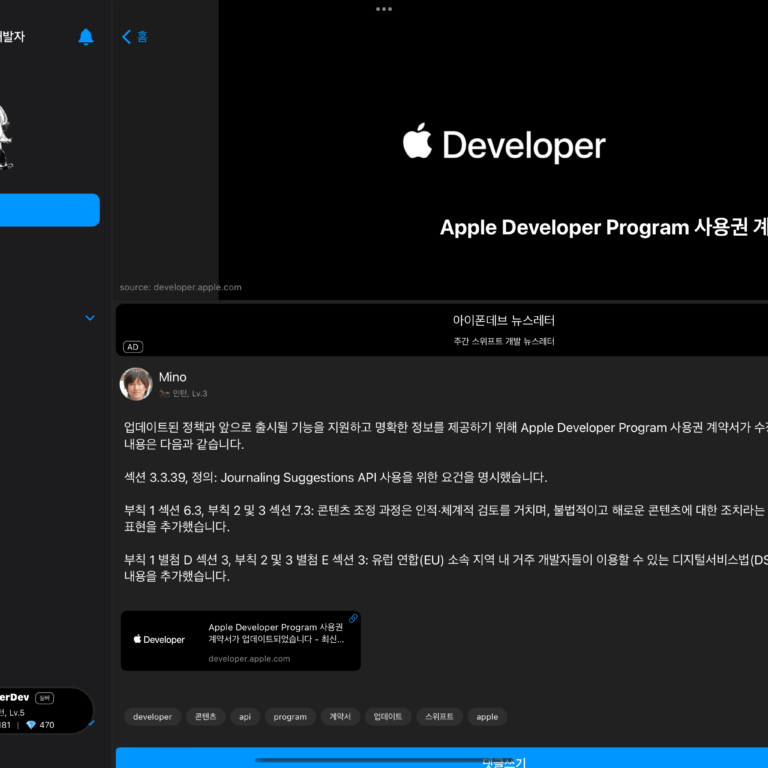The height and width of the screenshot is (768, 768).
Task: Tap Mino's profile avatar
Action: 136,384
